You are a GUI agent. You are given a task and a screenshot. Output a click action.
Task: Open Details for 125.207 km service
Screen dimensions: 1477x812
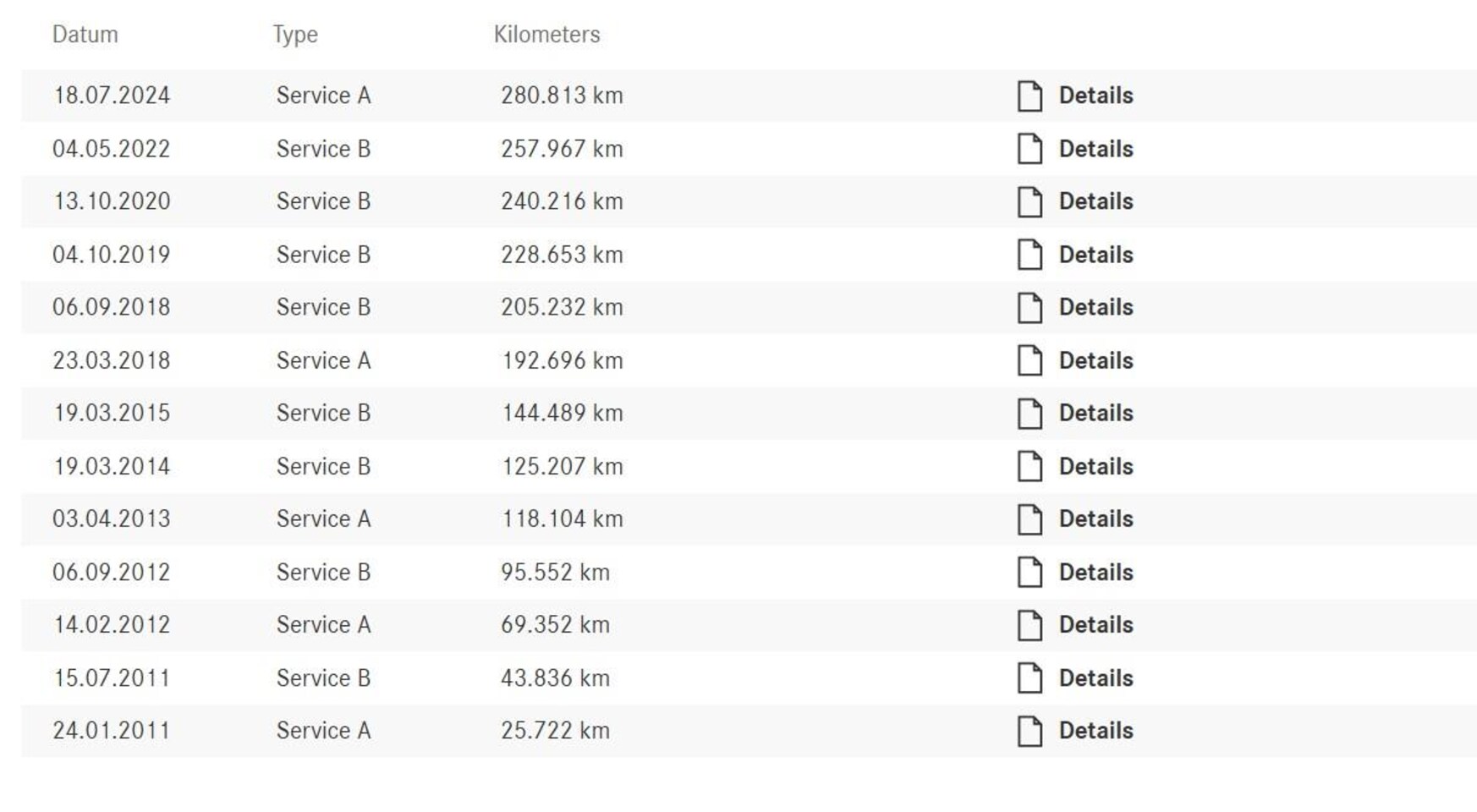(1095, 466)
